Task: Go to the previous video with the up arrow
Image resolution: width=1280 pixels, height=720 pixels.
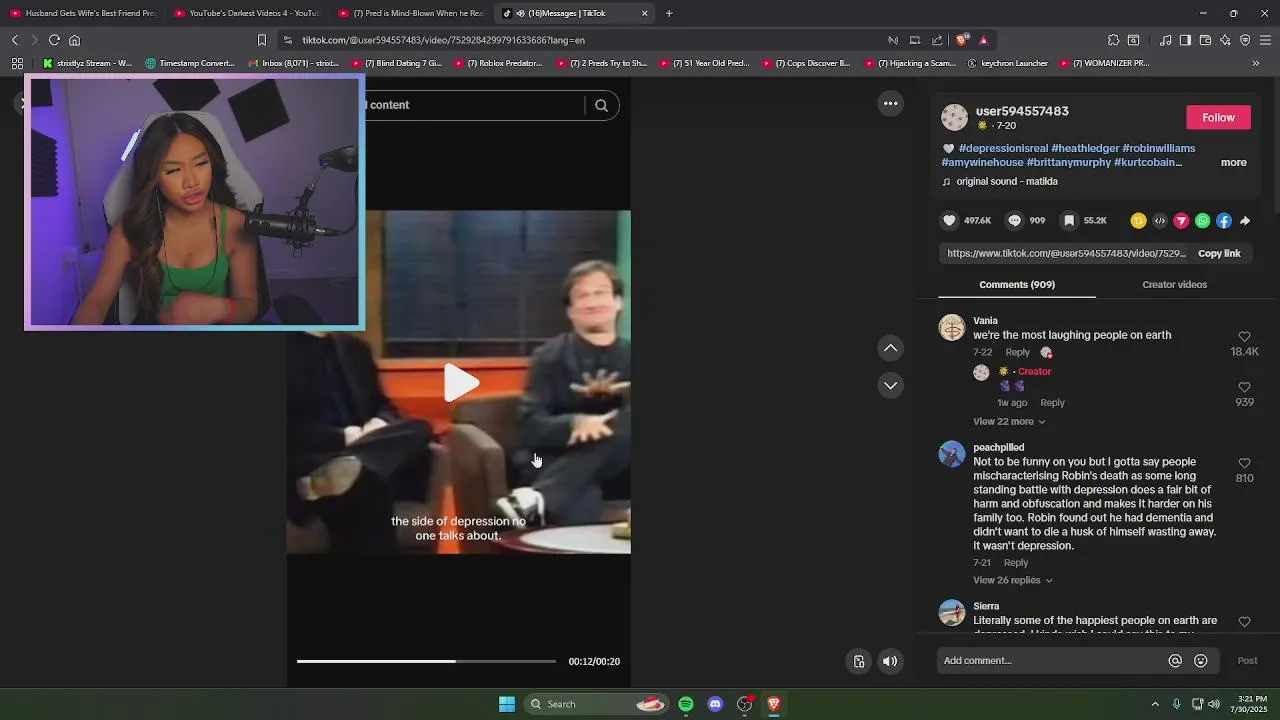Action: point(890,348)
